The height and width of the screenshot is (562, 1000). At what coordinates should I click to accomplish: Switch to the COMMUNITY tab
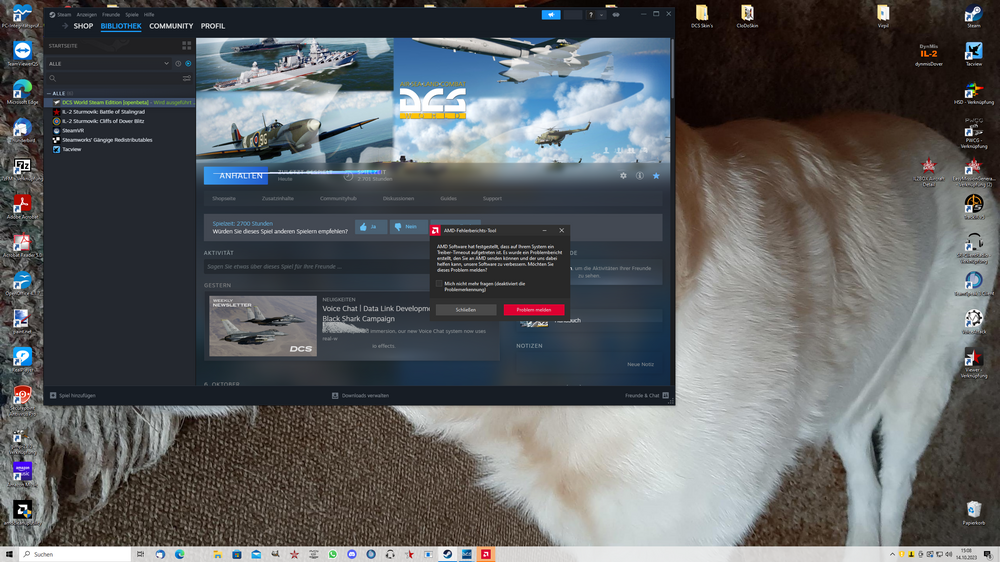pos(171,26)
